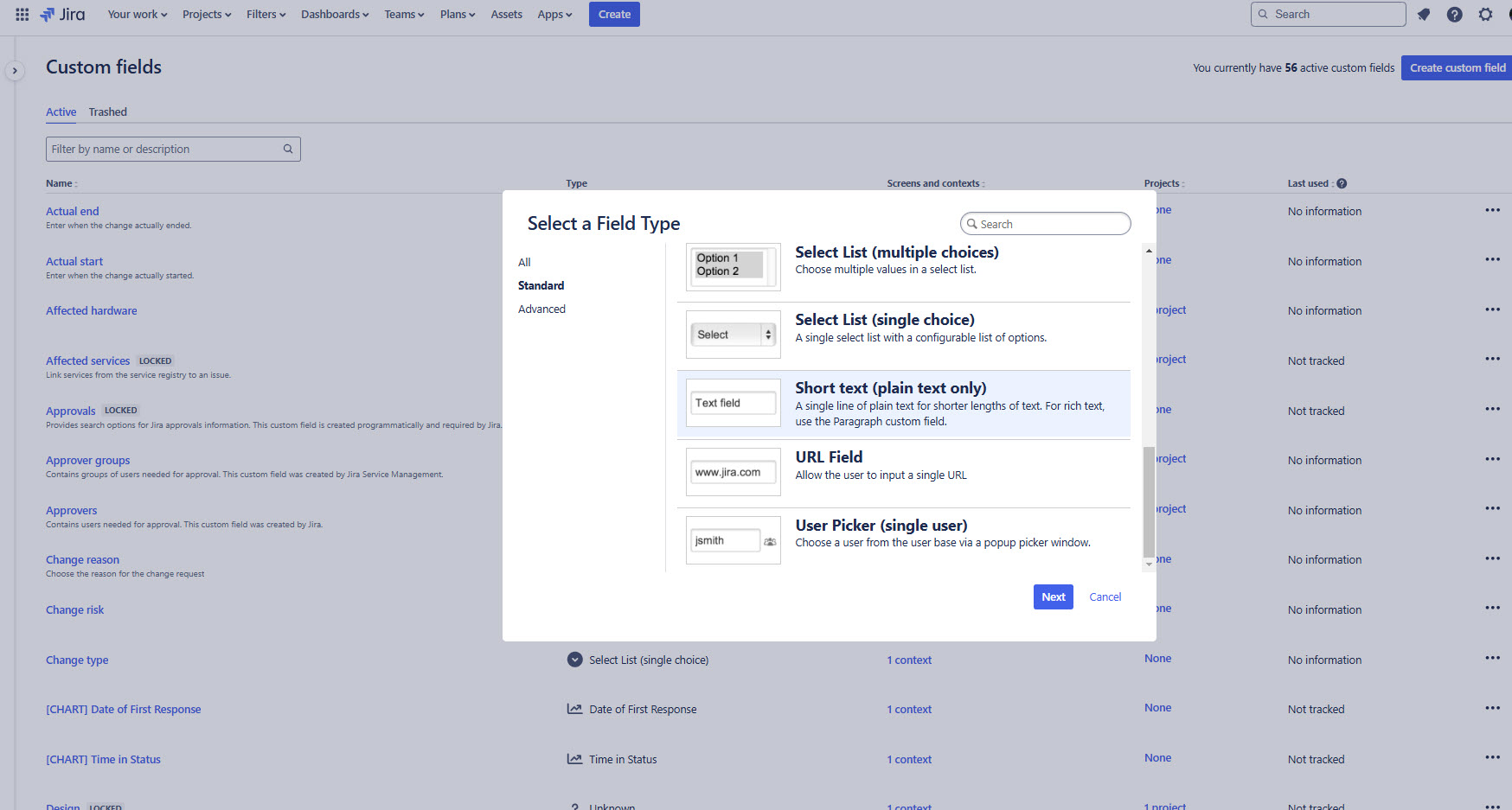Expand the sidebar with the chevron button

click(15, 71)
